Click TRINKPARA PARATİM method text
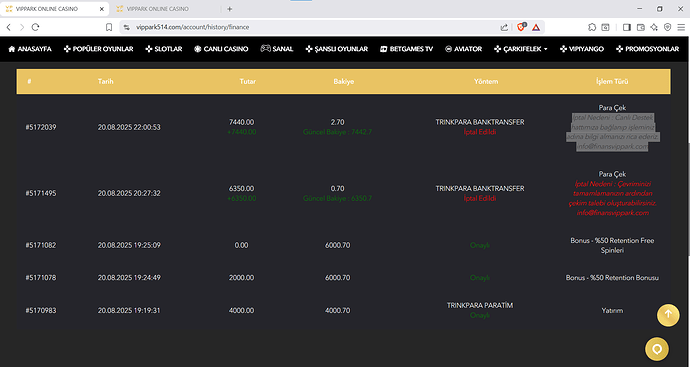Screen dimensions: 690x367 480,305
